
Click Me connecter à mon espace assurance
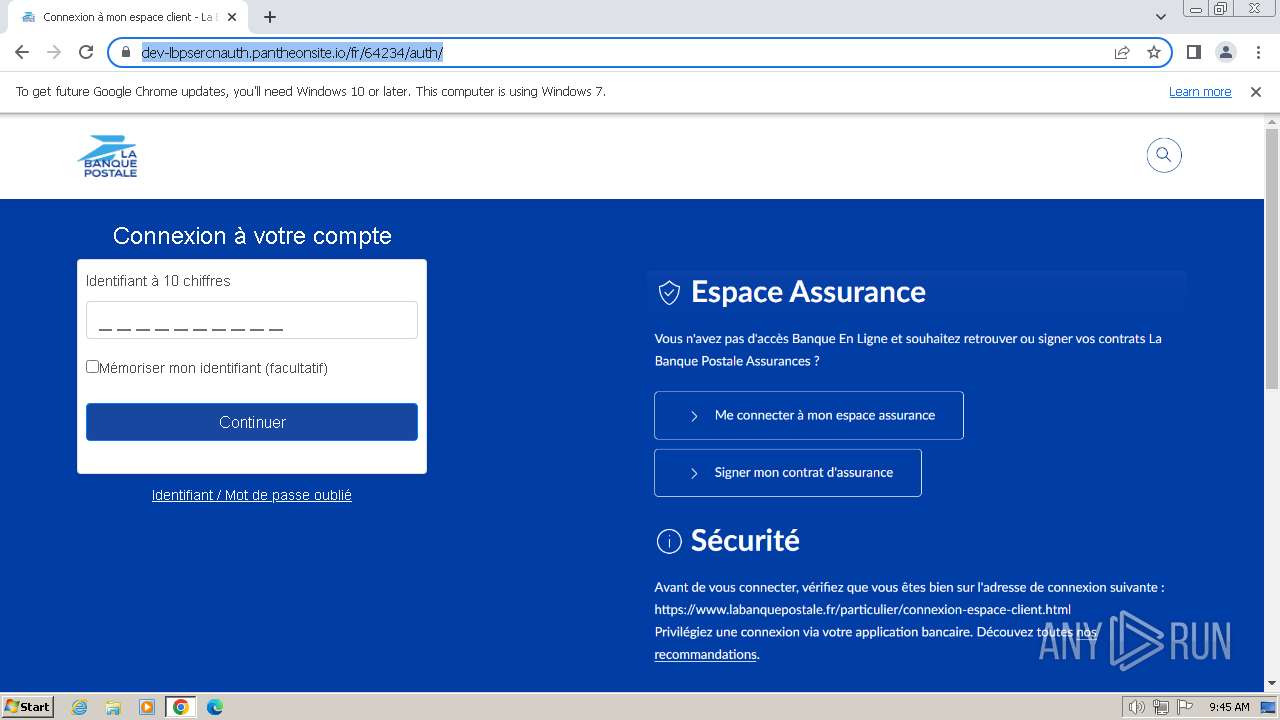point(809,415)
